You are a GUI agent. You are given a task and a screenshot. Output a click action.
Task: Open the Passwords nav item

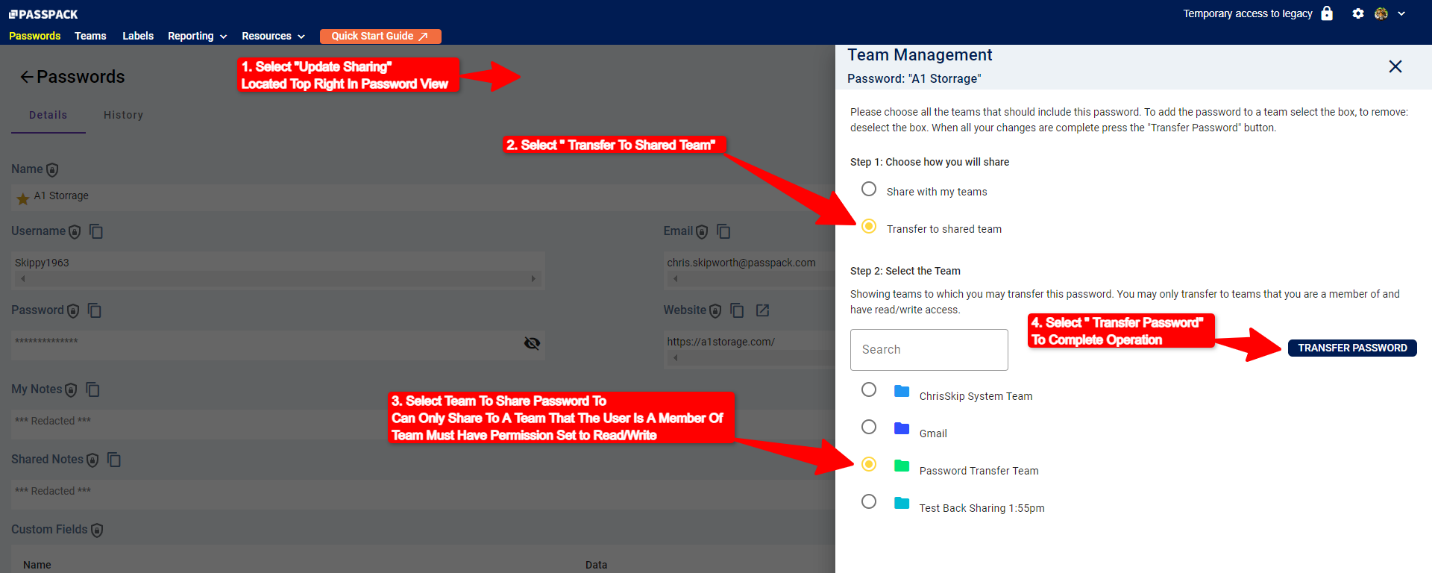(35, 36)
